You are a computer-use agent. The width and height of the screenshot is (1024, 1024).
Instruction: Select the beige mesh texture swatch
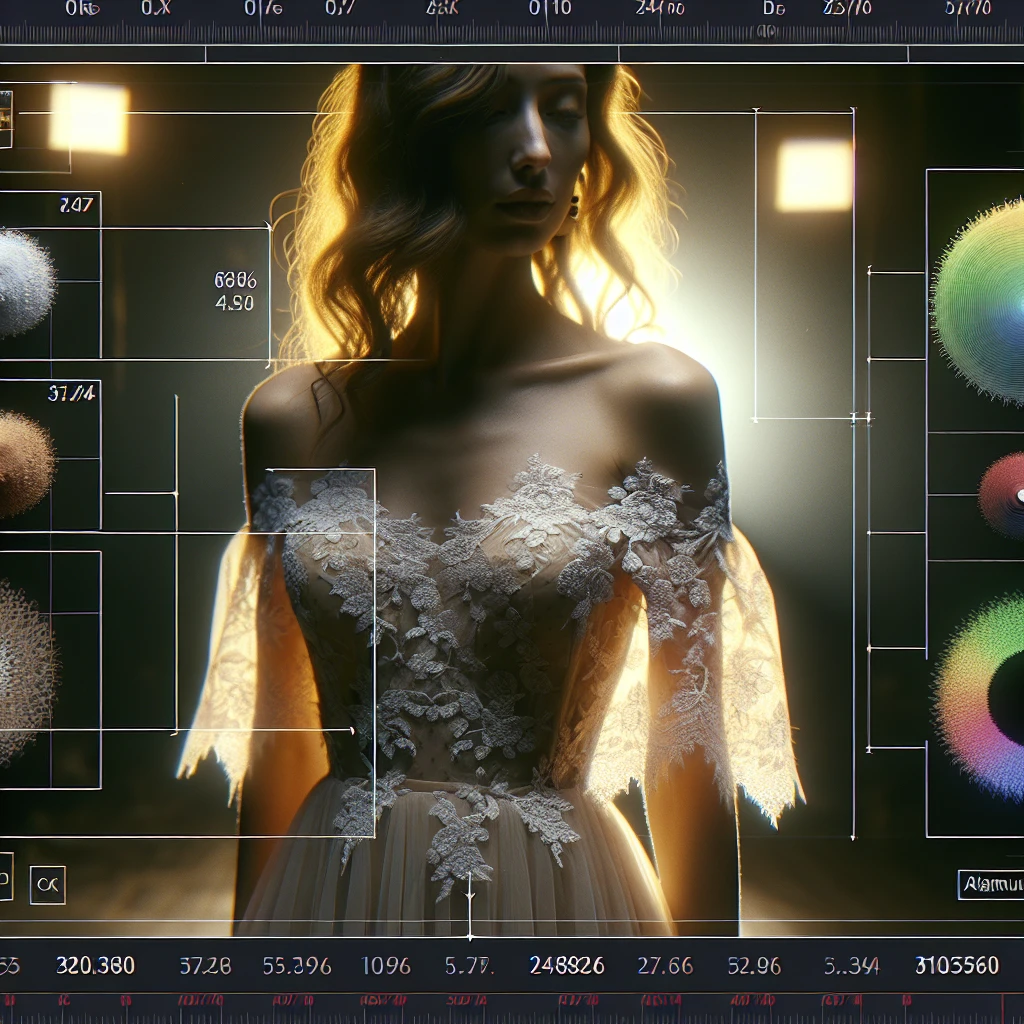(x=27, y=673)
